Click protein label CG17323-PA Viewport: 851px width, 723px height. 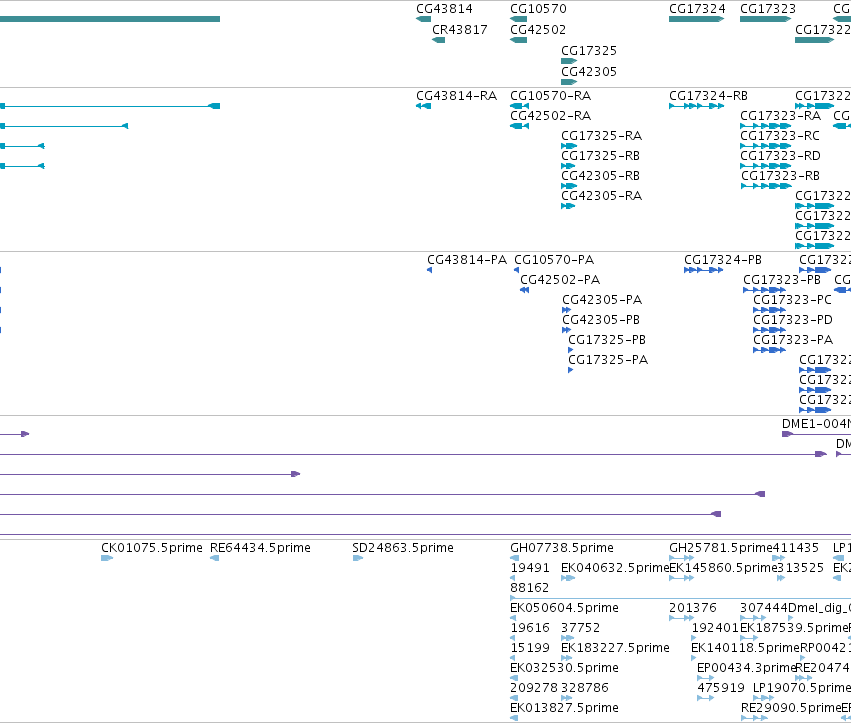point(793,340)
